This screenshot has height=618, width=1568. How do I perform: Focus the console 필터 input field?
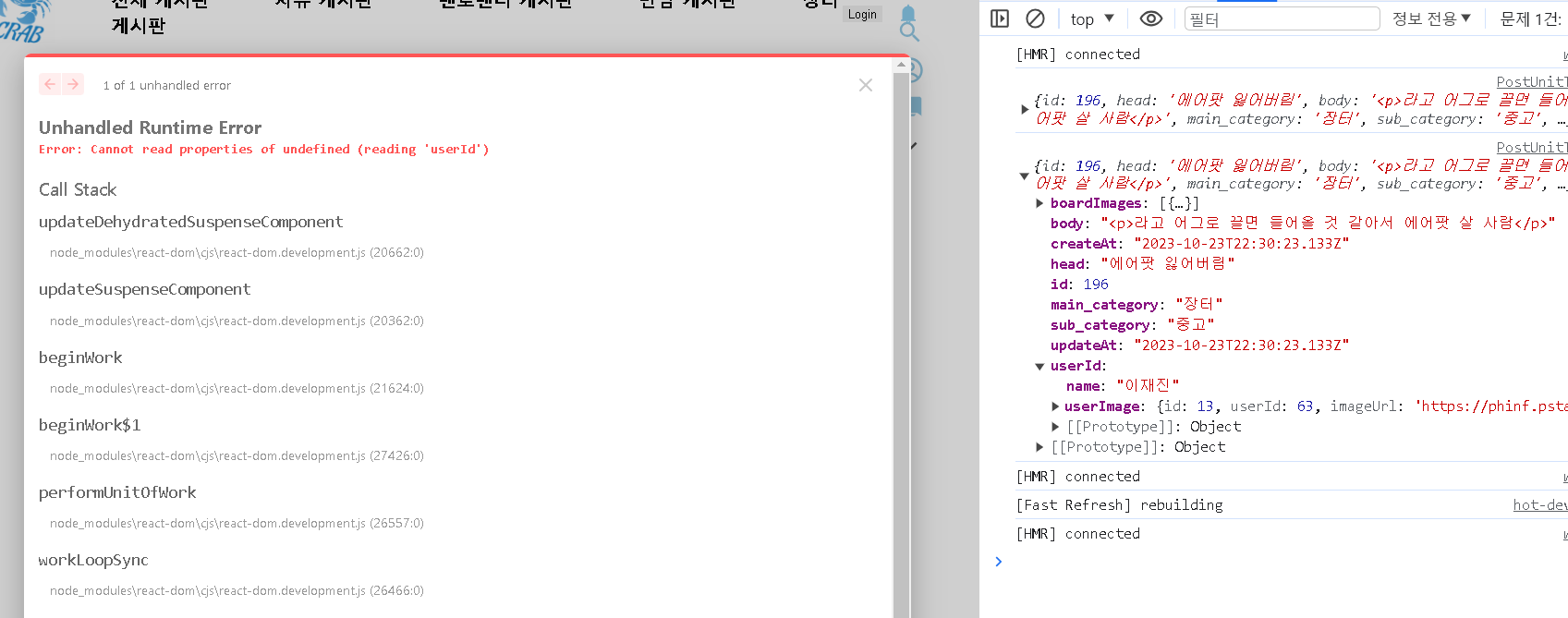pyautogui.click(x=1282, y=18)
